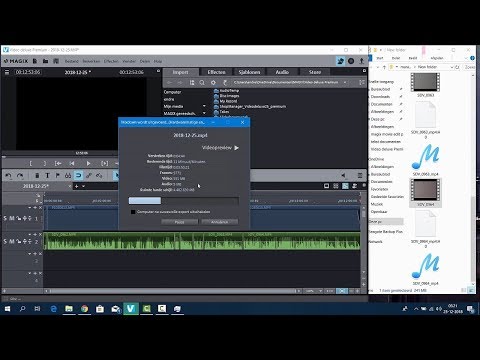
Task: Switch to Import tab in media pool
Action: tap(181, 72)
